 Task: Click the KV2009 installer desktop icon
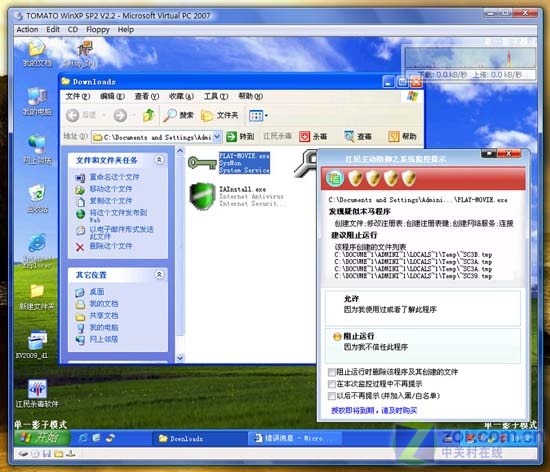(36, 344)
